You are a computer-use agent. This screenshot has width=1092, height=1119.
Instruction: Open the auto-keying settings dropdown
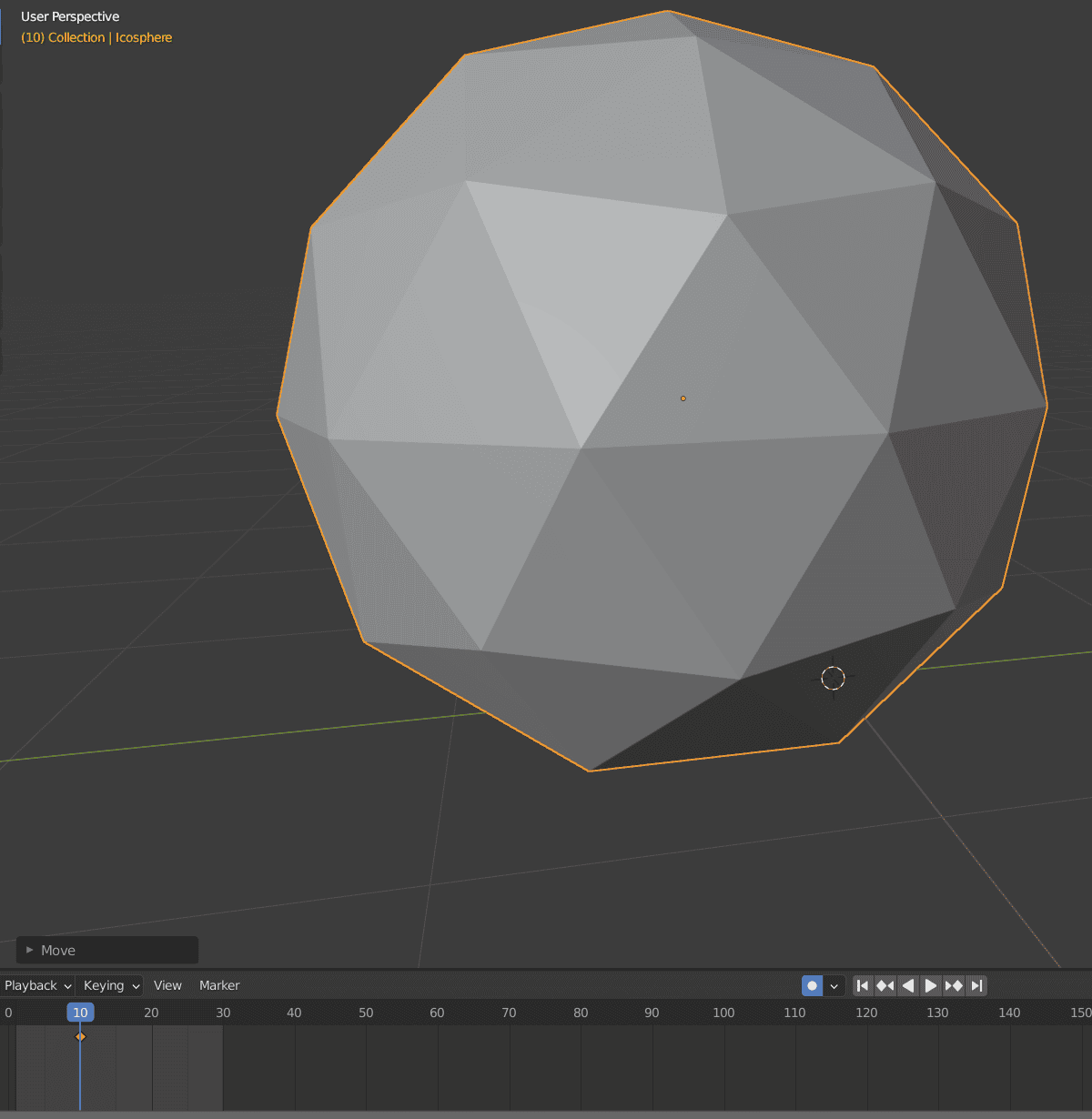point(834,985)
